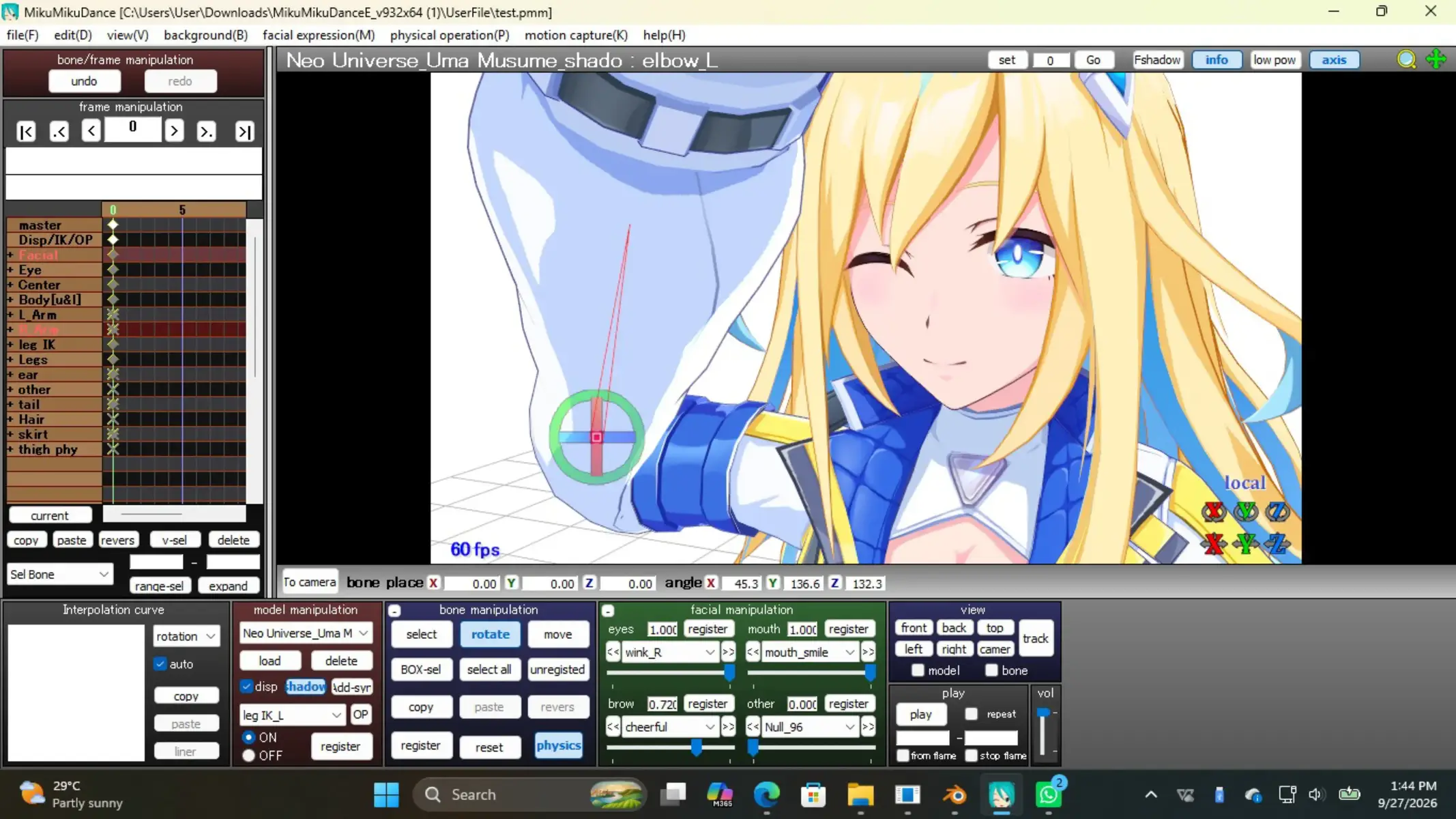Click the blue Z move axis icon
This screenshot has width=1456, height=819.
click(1277, 543)
